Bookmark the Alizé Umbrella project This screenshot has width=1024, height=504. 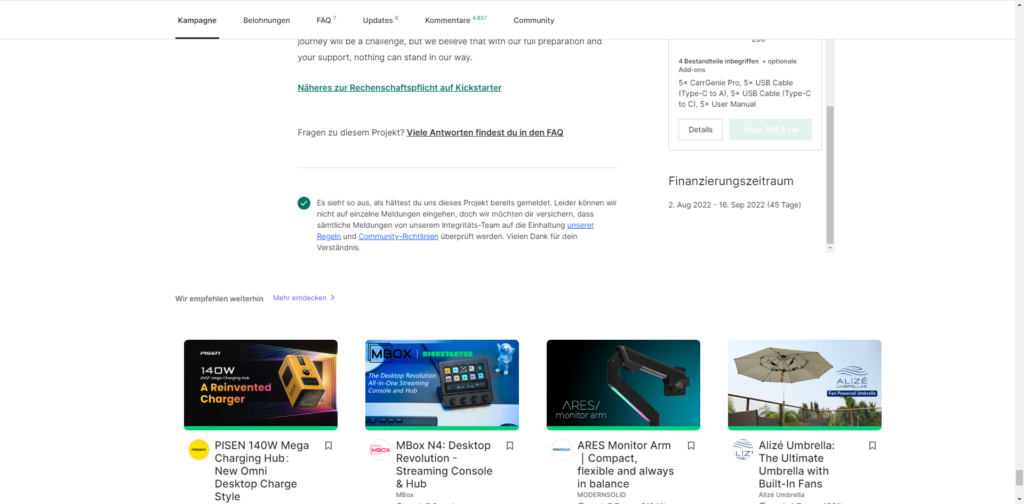(872, 446)
